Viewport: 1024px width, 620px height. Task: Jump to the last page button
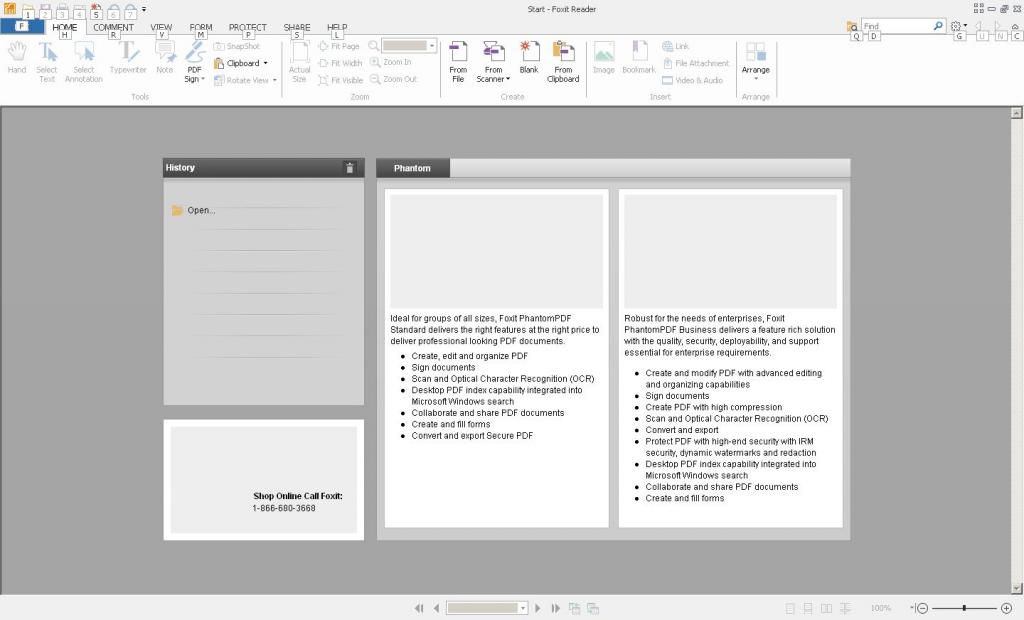[x=555, y=608]
